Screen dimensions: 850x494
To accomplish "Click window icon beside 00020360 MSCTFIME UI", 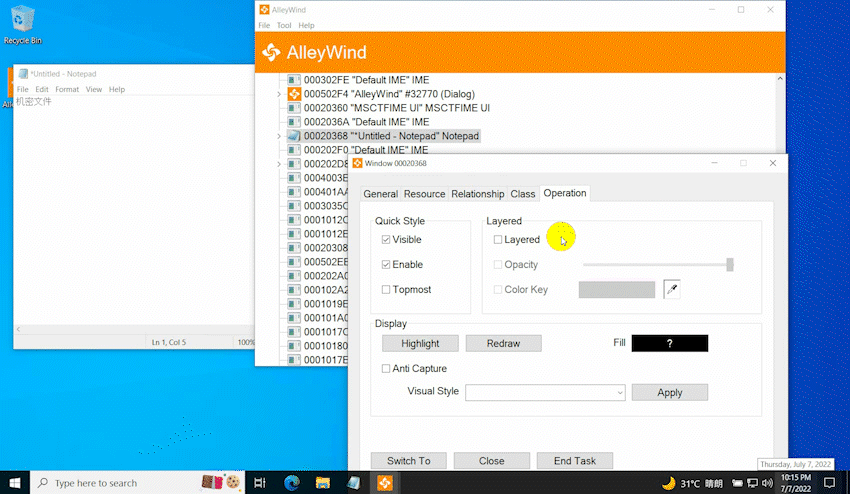I will (294, 108).
